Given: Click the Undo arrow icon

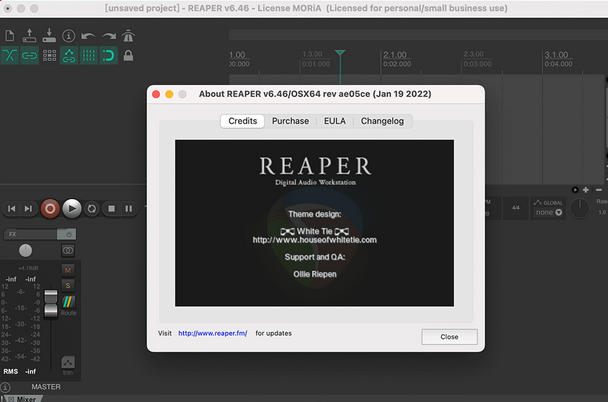Looking at the screenshot, I should tap(88, 36).
